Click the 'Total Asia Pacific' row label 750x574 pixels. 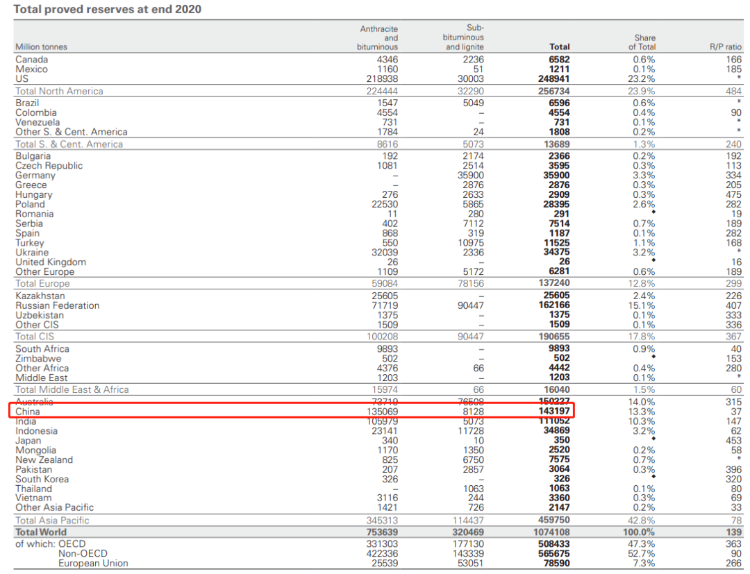(53, 521)
